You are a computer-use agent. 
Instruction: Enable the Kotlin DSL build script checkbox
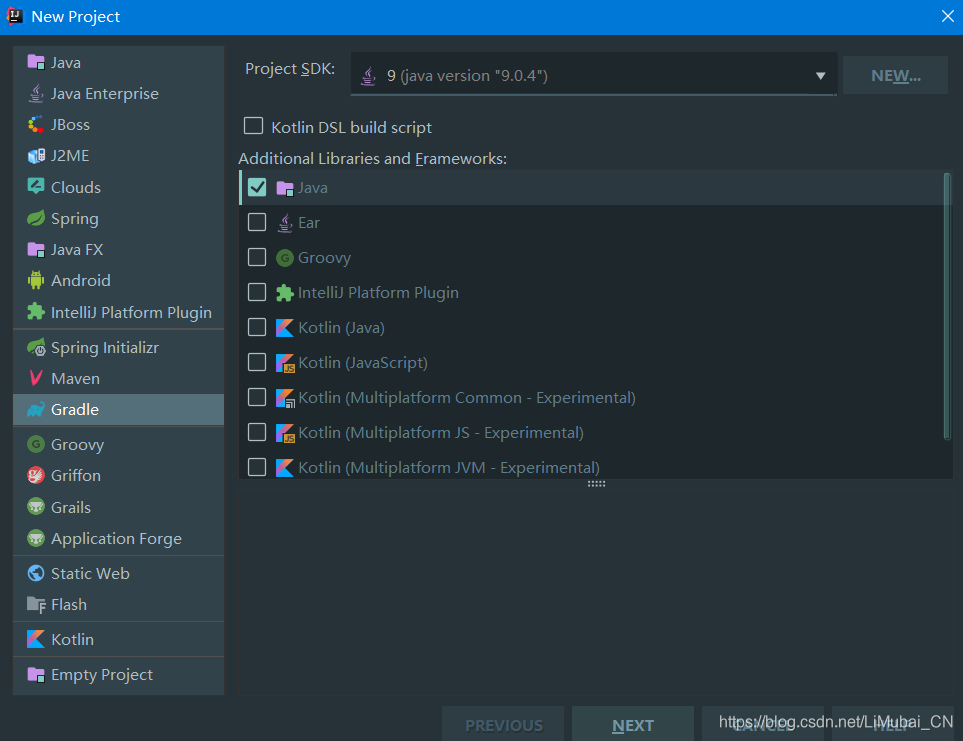253,126
